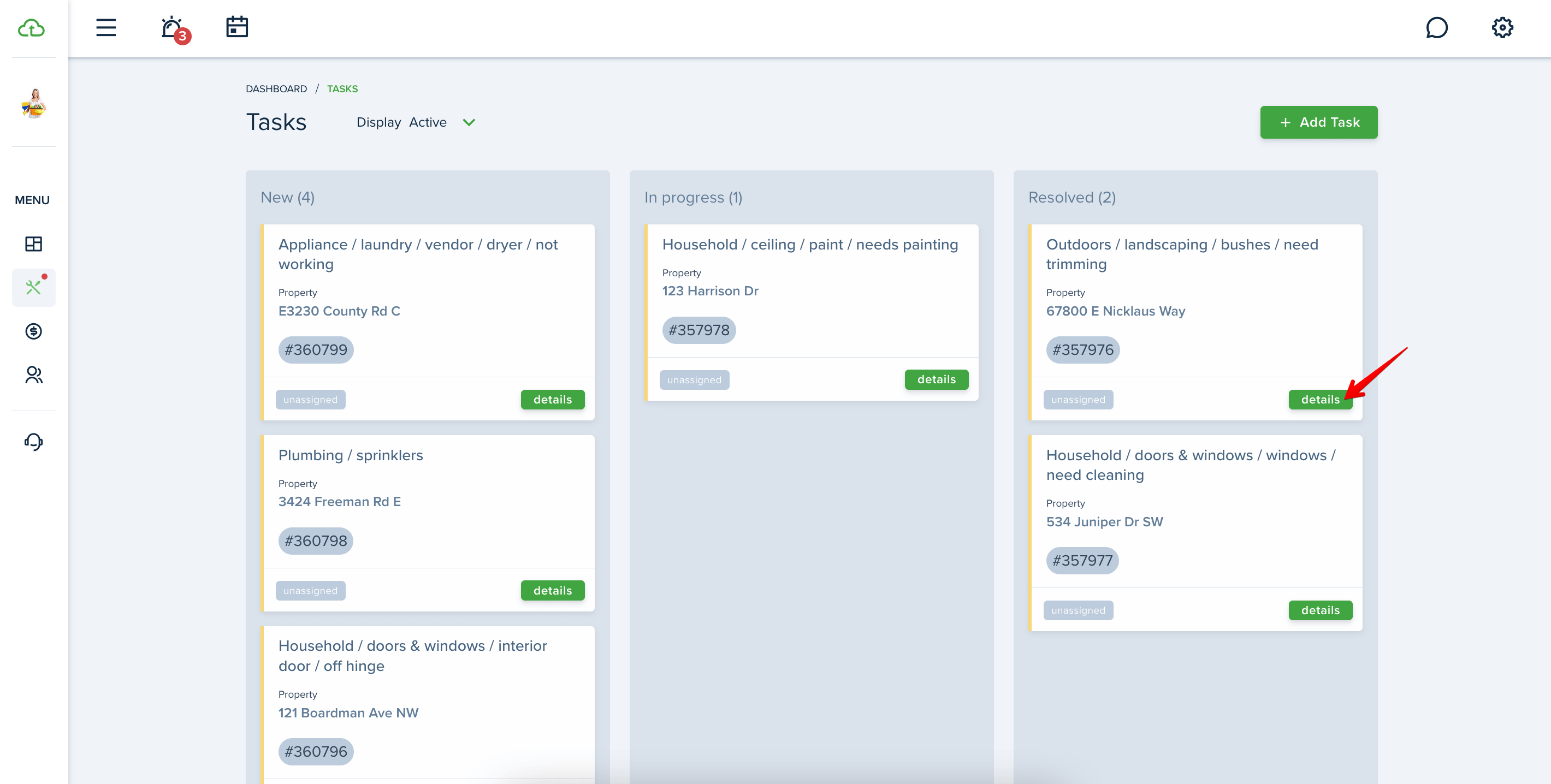Click the windows need cleaning title
This screenshot has width=1551, height=784.
coord(1191,465)
